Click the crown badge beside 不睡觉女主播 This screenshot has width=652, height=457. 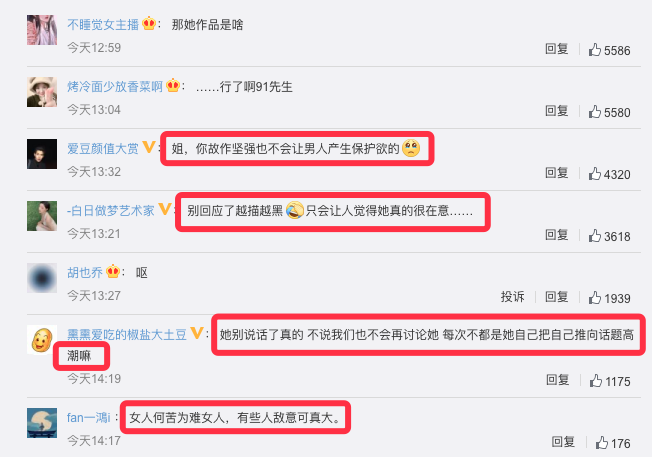click(x=149, y=23)
